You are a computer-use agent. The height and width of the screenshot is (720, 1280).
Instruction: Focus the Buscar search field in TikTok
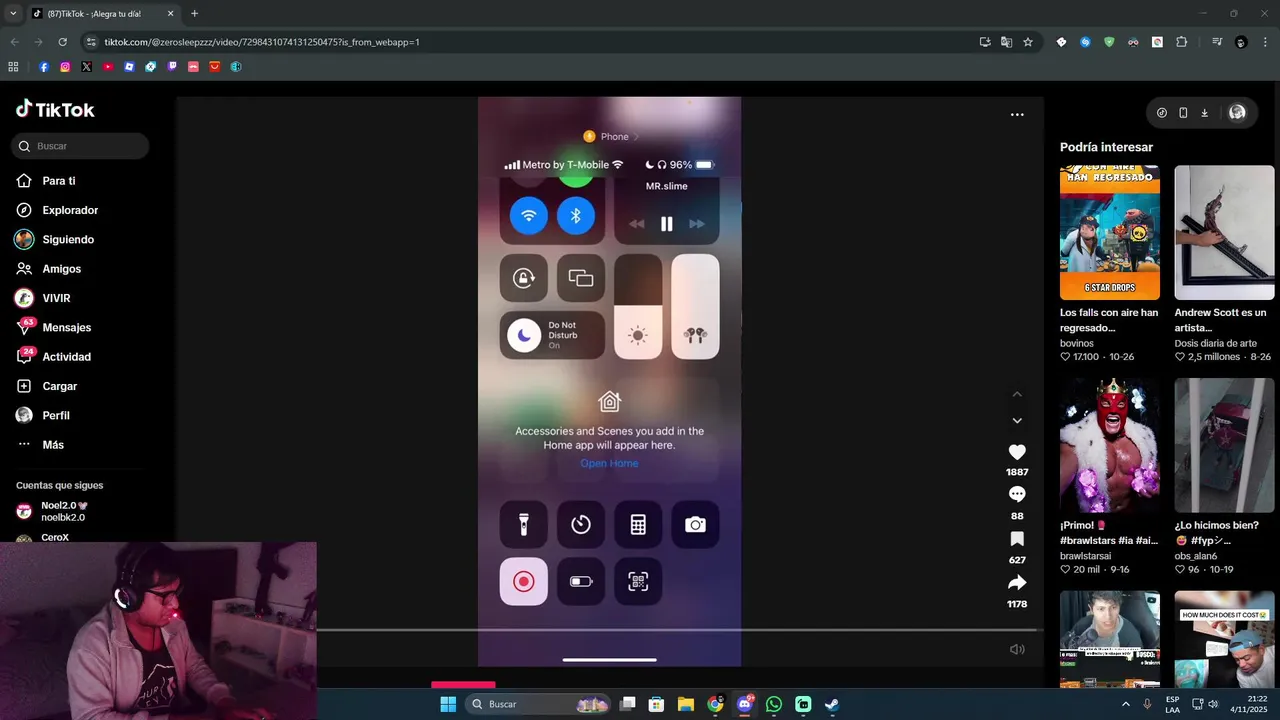(80, 146)
